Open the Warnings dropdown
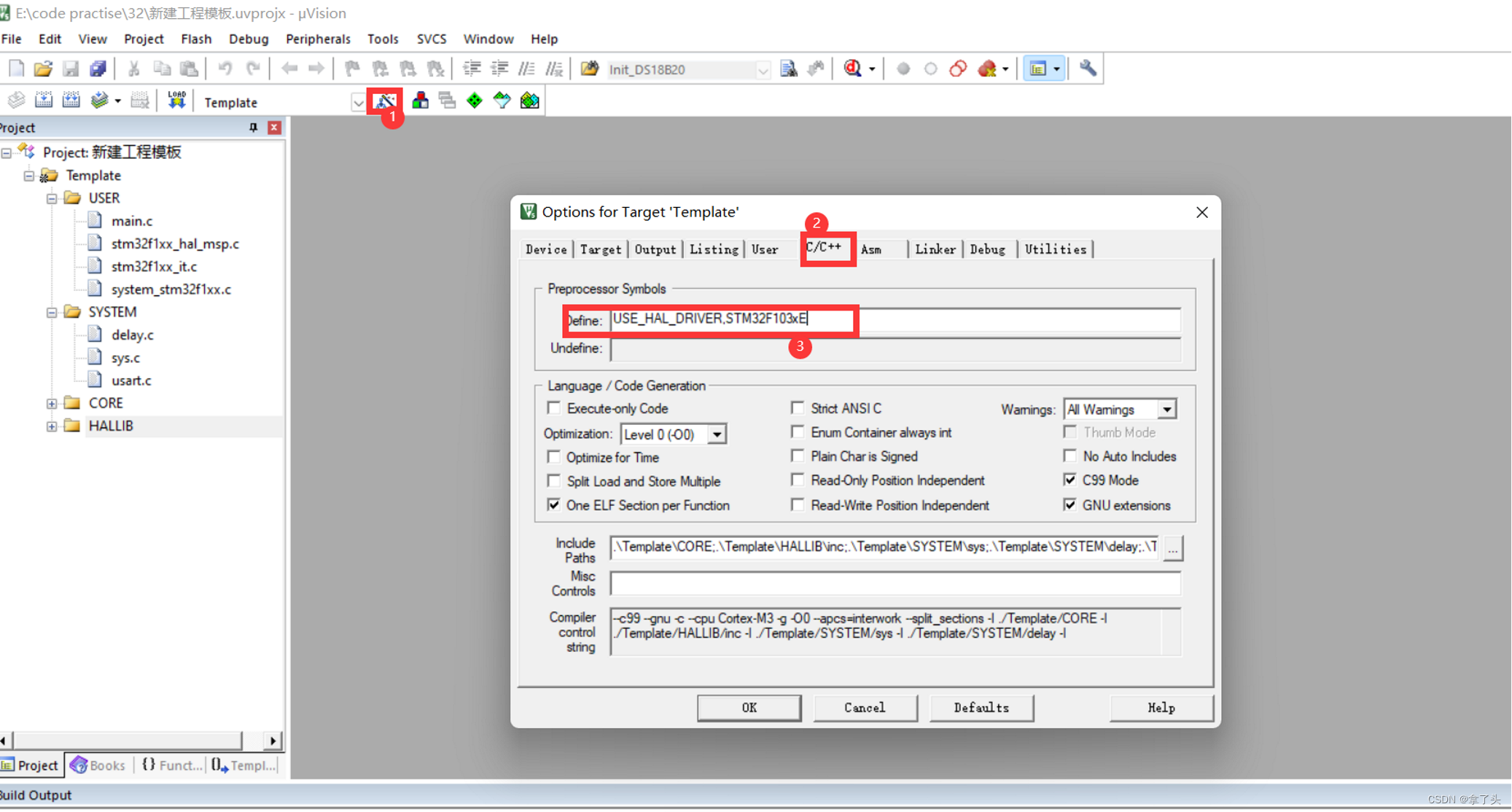The width and height of the screenshot is (1512, 812). pyautogui.click(x=1166, y=410)
